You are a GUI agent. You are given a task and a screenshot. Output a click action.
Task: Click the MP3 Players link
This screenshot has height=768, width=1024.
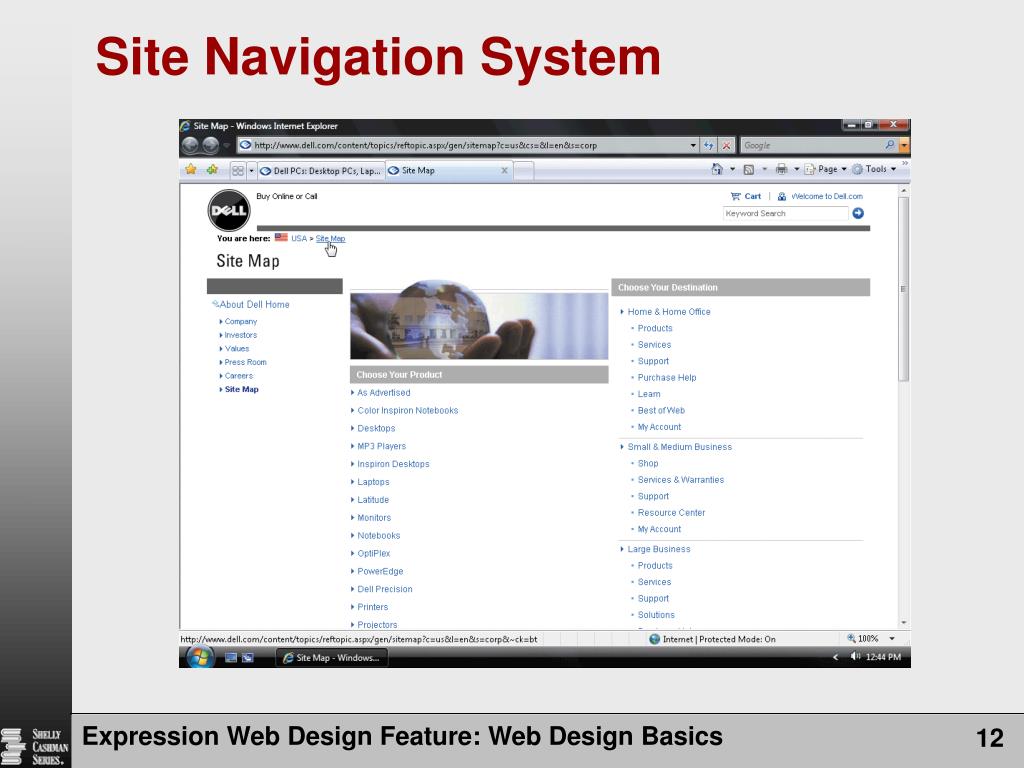[x=381, y=446]
